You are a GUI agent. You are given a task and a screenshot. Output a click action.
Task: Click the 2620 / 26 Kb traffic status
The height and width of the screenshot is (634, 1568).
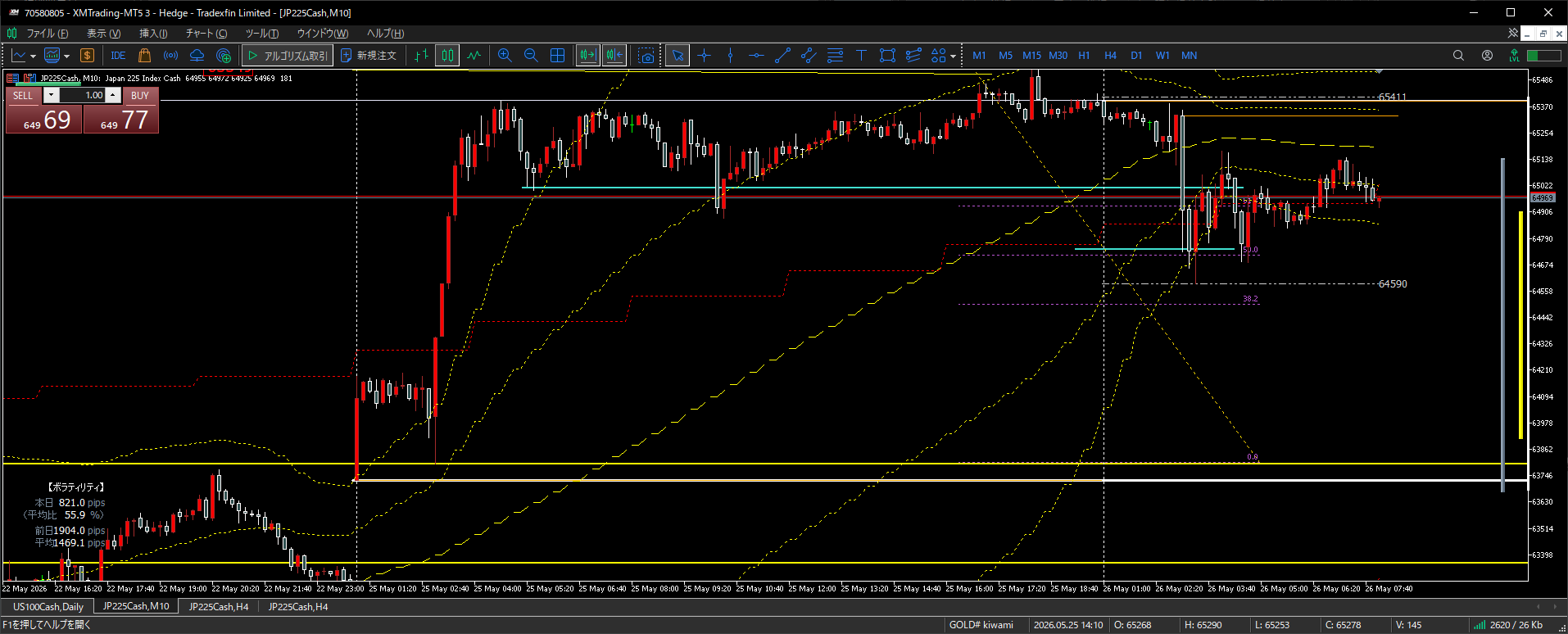pos(1516,625)
